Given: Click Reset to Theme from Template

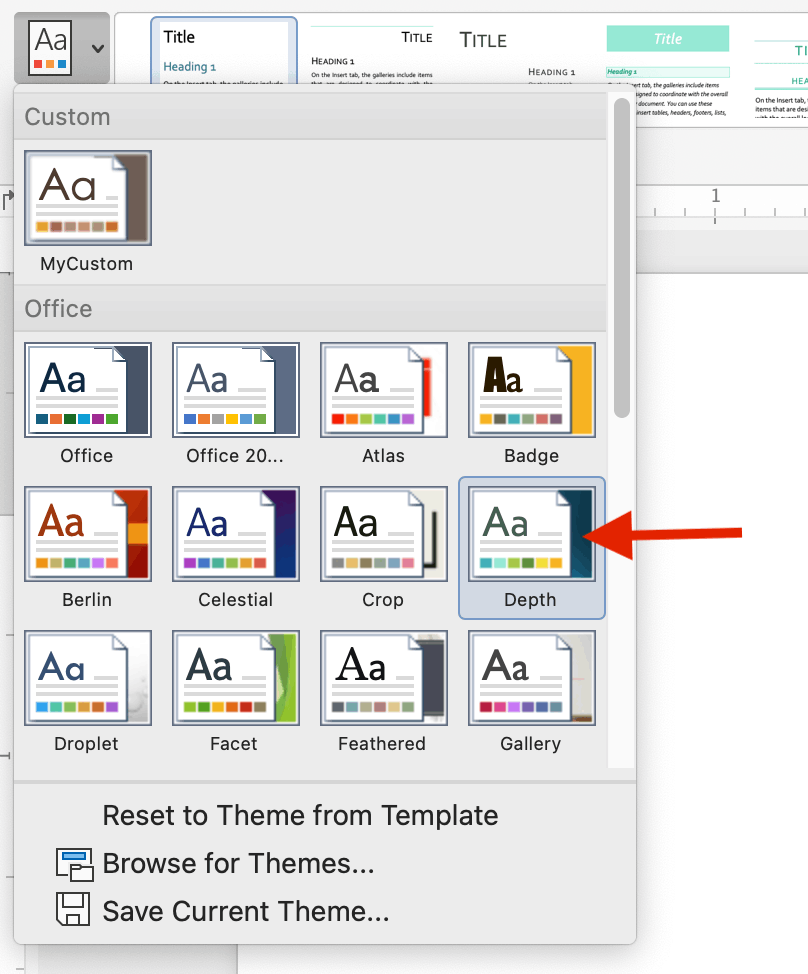Looking at the screenshot, I should (300, 816).
